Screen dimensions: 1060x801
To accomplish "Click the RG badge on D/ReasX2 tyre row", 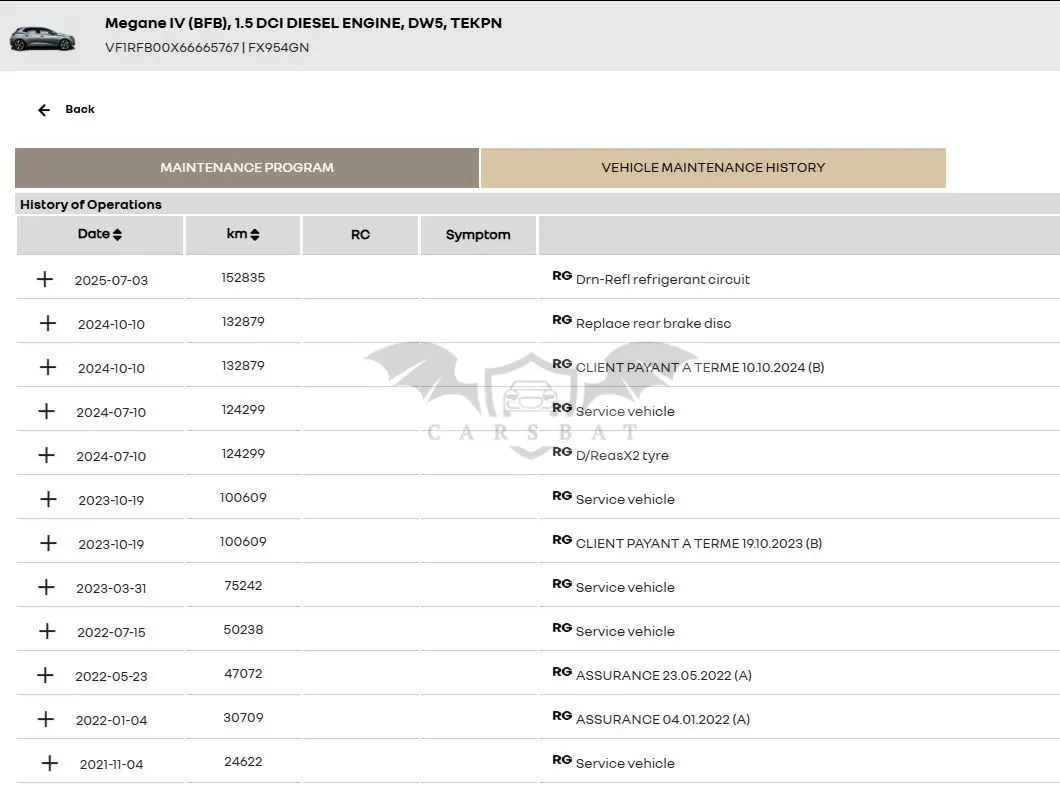I will (562, 452).
